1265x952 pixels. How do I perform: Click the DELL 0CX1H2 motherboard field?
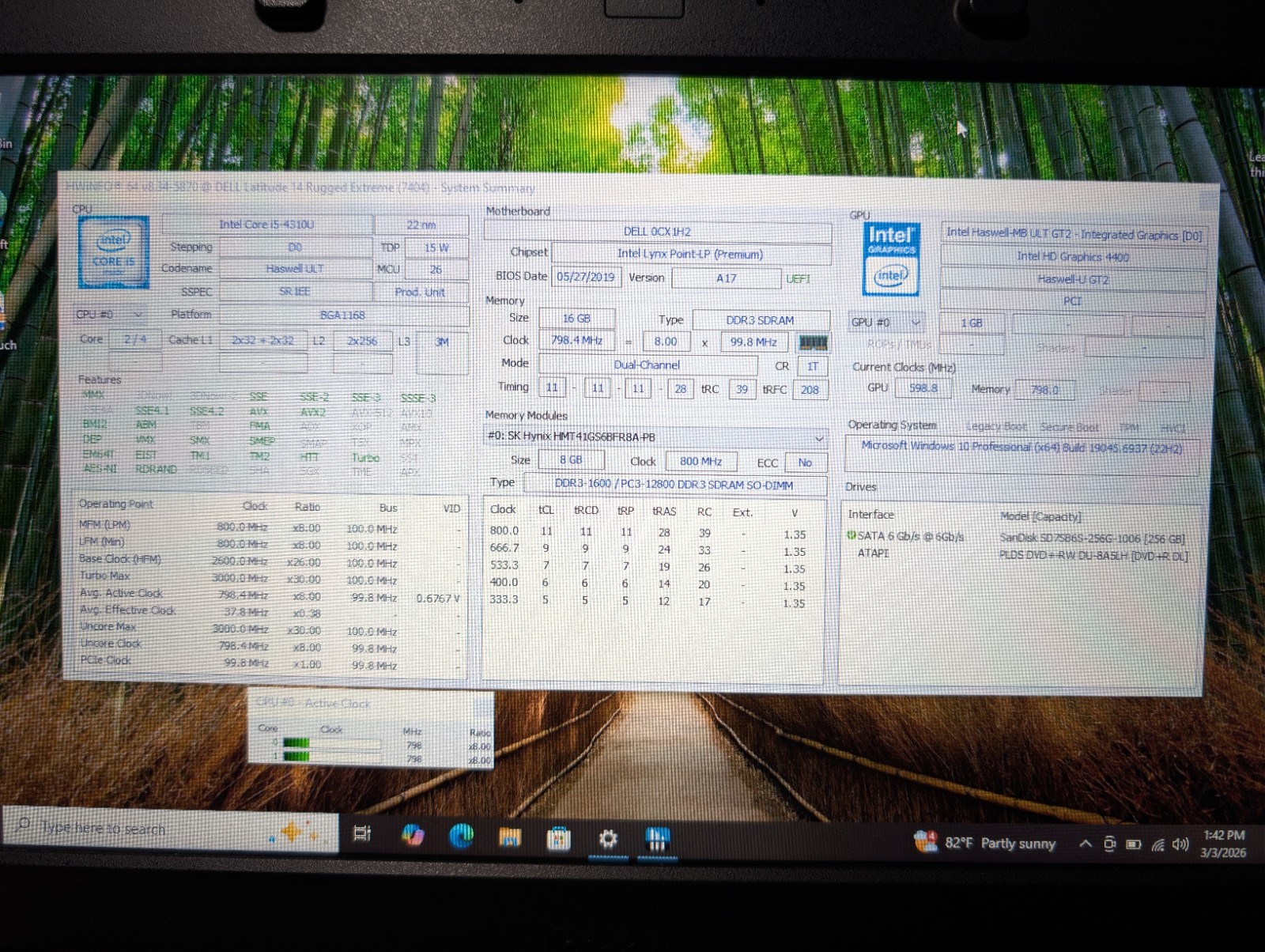657,232
